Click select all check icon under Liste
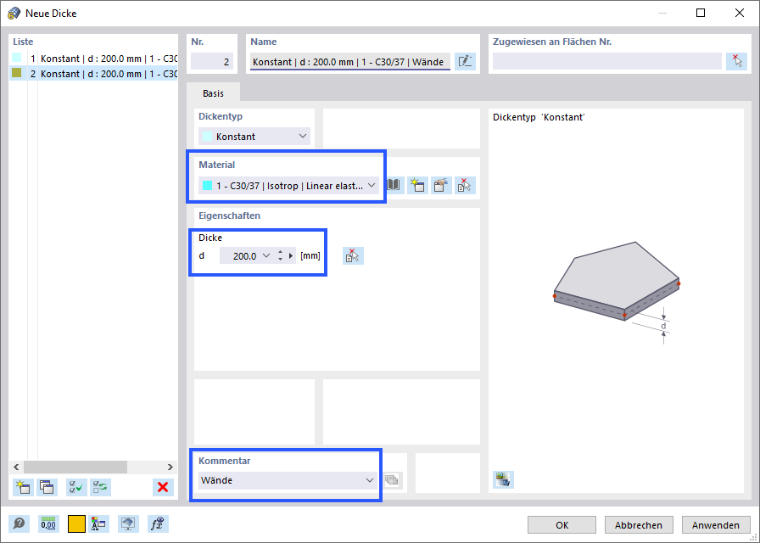 click(x=76, y=487)
